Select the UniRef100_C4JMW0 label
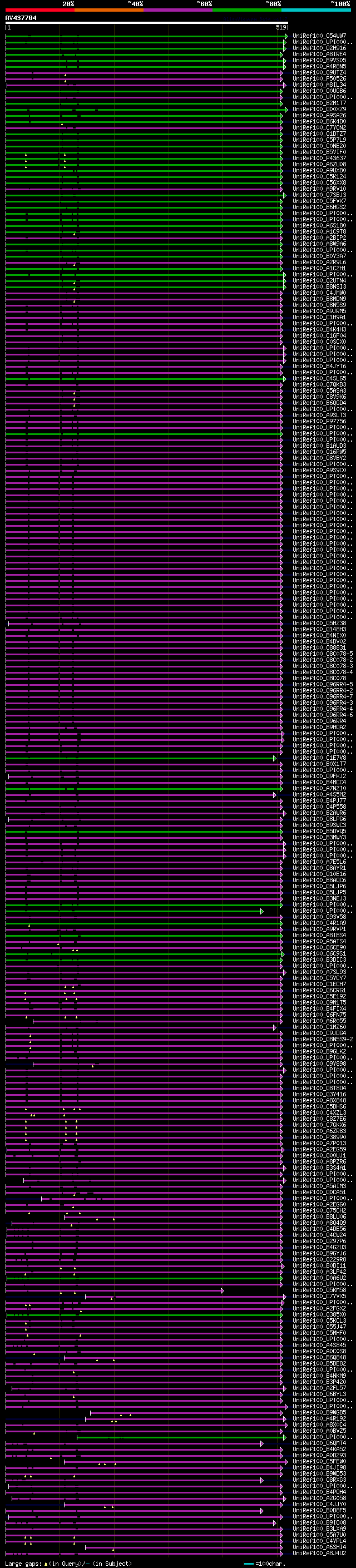Image resolution: width=356 pixels, height=1568 pixels. tap(319, 293)
